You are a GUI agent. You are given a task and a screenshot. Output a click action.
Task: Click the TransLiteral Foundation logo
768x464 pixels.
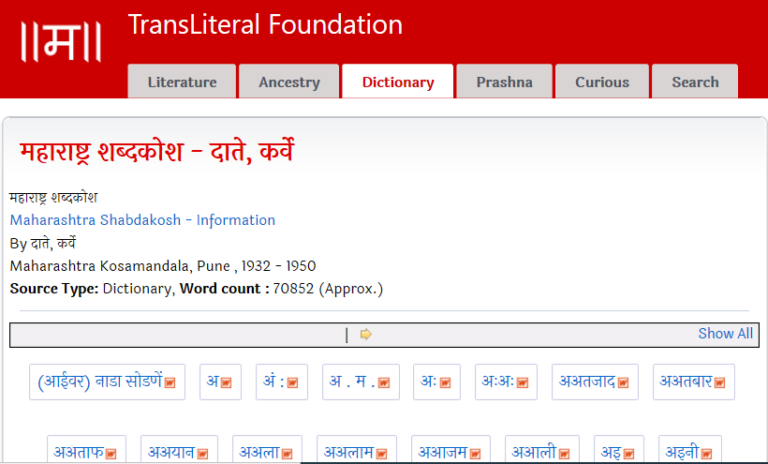(x=62, y=40)
